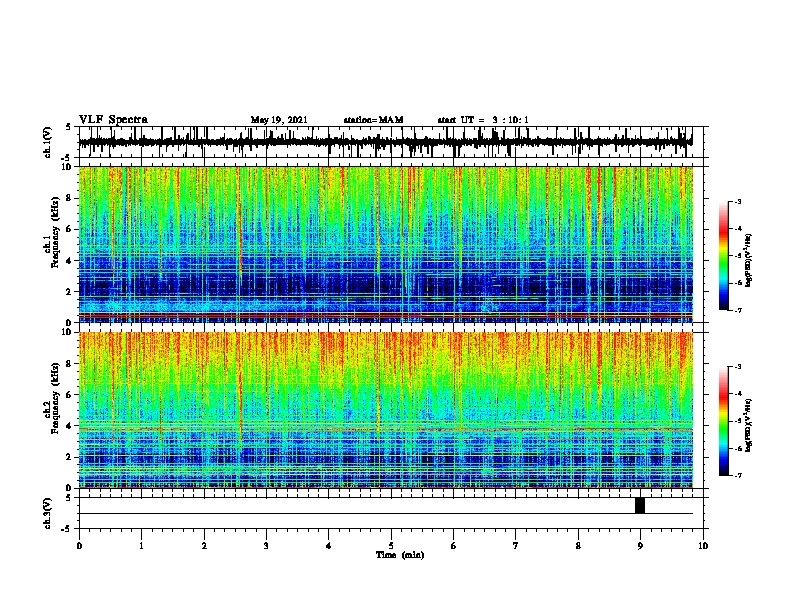
Task: Click time-axis tick label "4" at bottom
Action: pyautogui.click(x=329, y=546)
